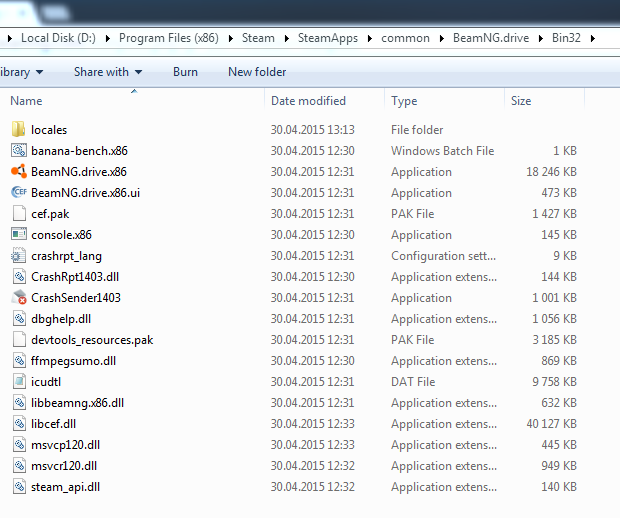Viewport: 620px width, 518px height.
Task: Click the steam_api.dll file icon
Action: (19, 486)
